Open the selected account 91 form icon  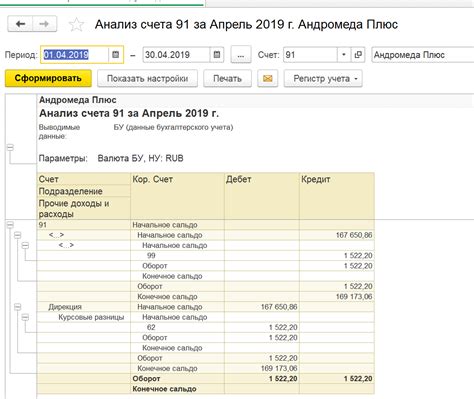(x=358, y=55)
